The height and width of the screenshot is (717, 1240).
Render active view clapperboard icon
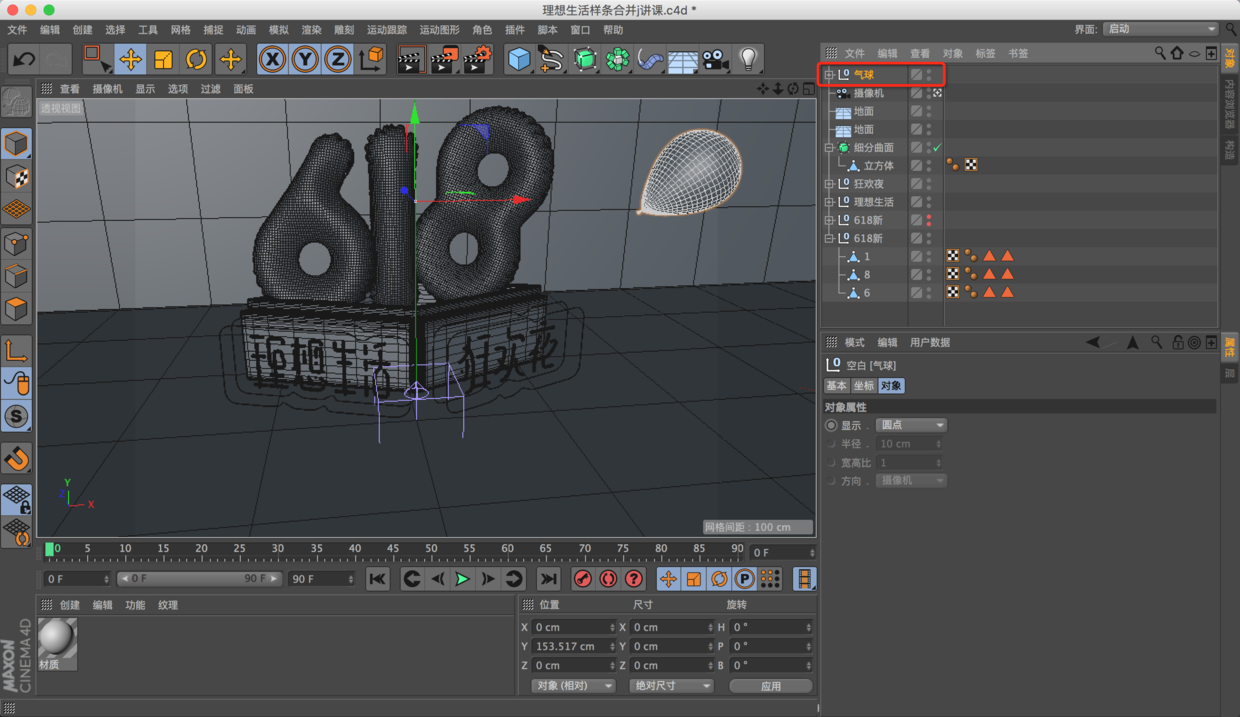410,59
